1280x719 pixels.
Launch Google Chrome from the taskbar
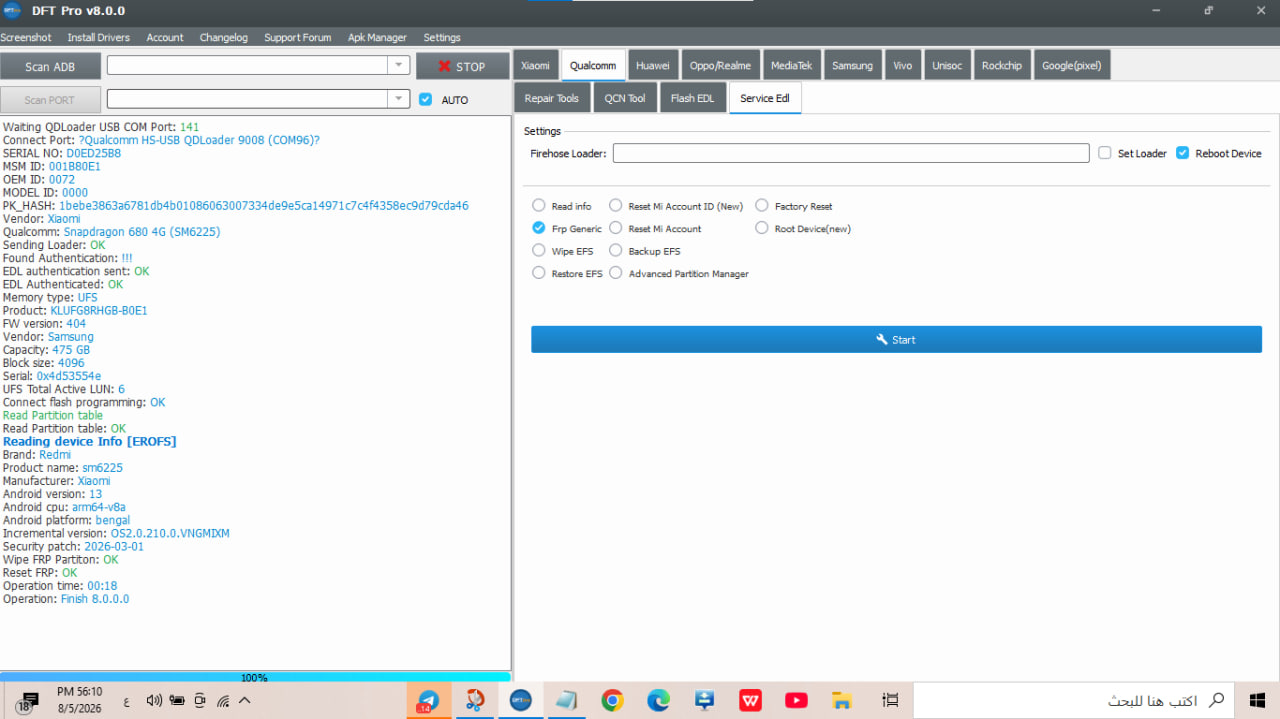point(612,701)
